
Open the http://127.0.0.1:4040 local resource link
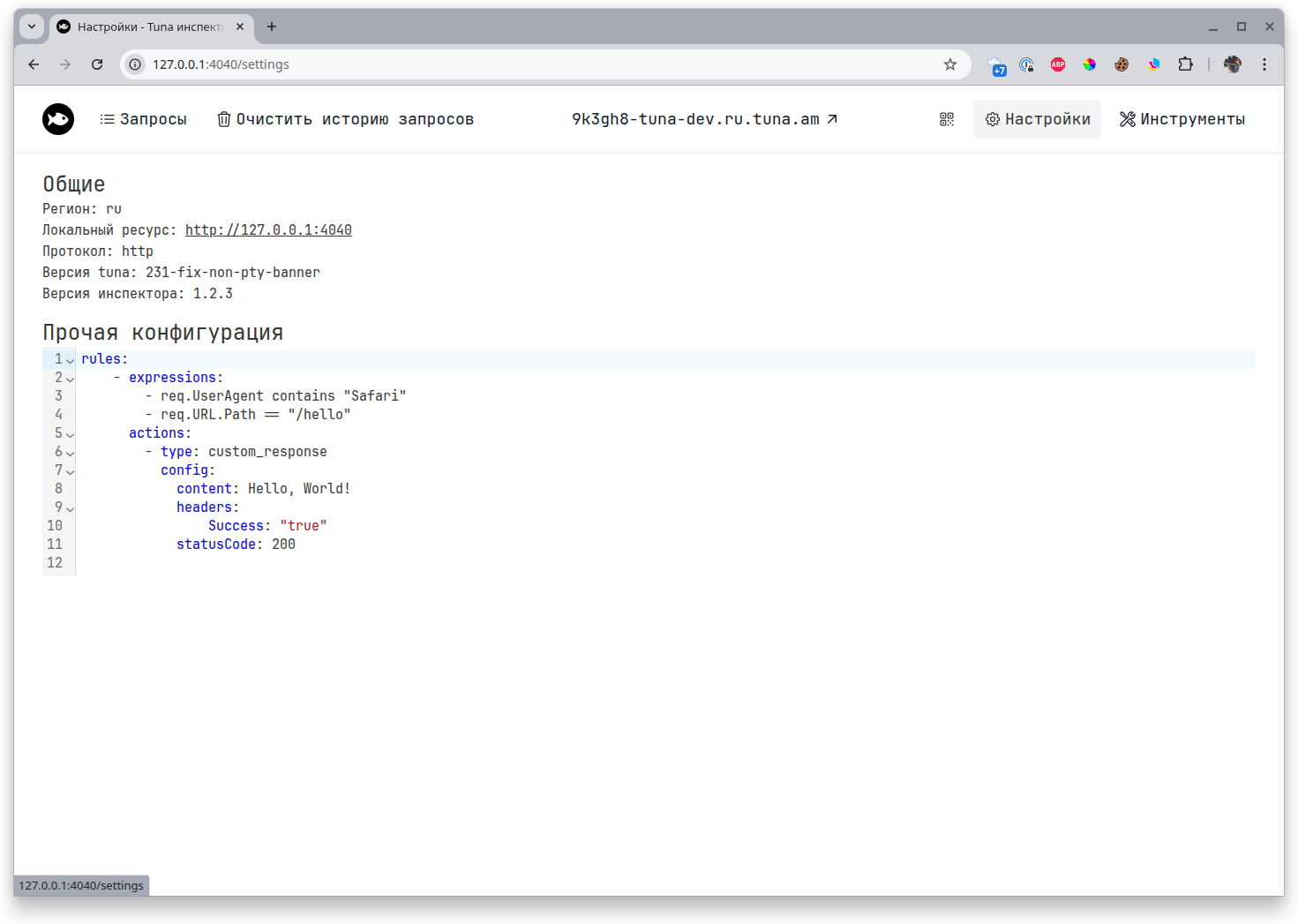(268, 230)
